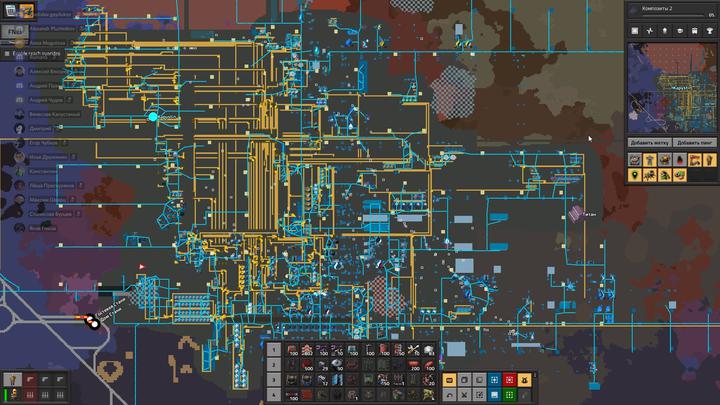The width and height of the screenshot is (720, 405).
Task: Click the copy selection shortcut icon
Action: click(479, 394)
